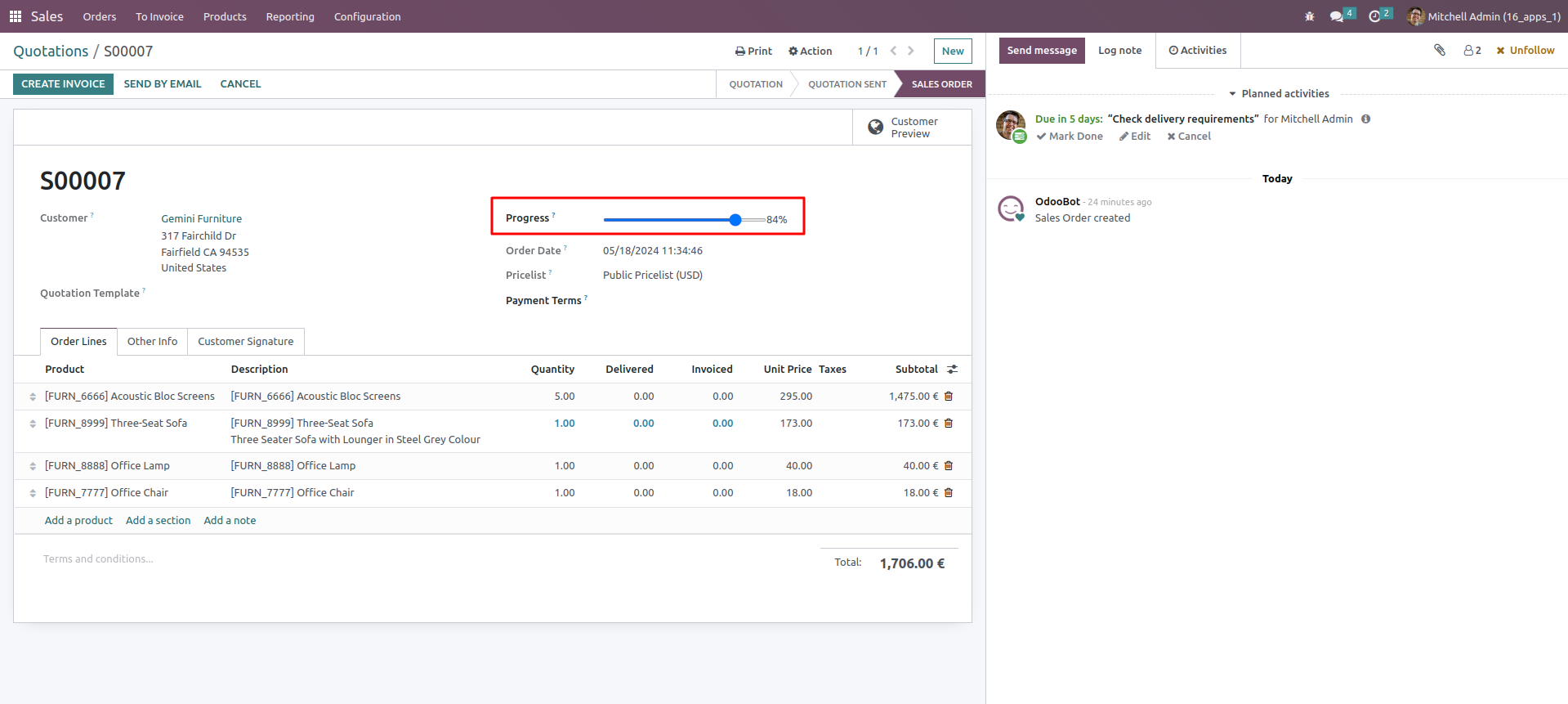Mark the planned activity as done
The height and width of the screenshot is (704, 1568).
(x=1070, y=137)
